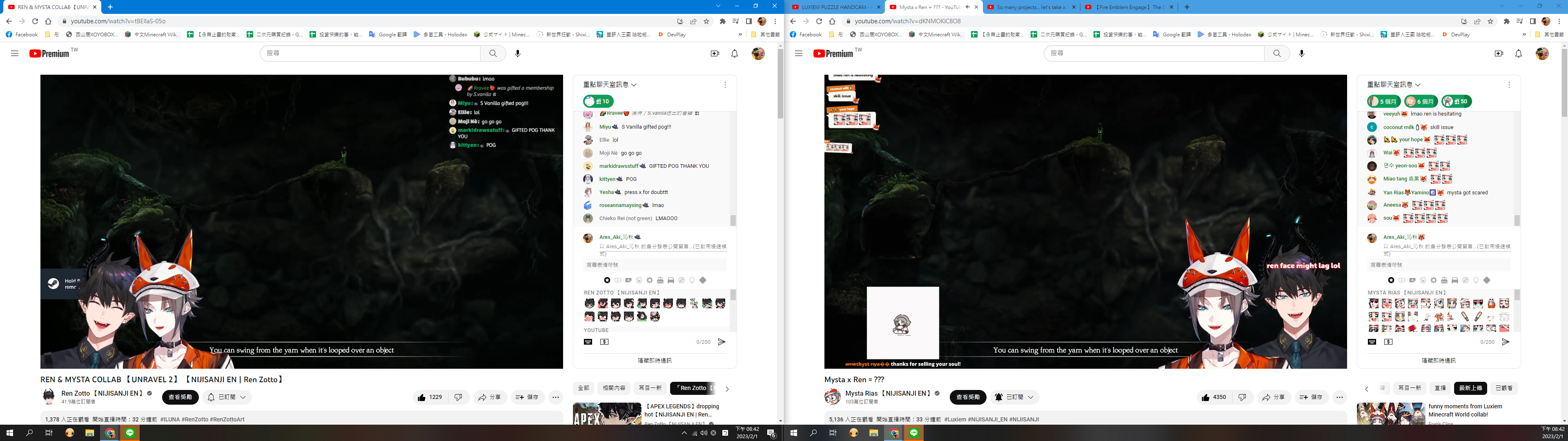This screenshot has width=1568, height=441.
Task: Reload the page in left Chrome window
Action: pyautogui.click(x=35, y=21)
